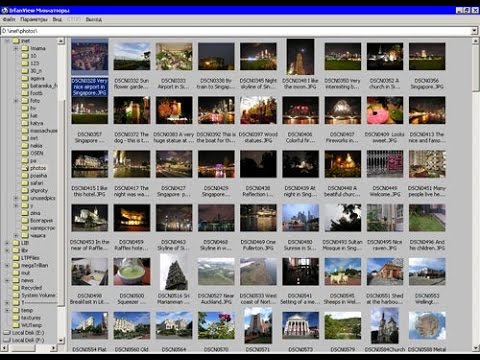480x360 pixels.
Task: Select thumbnail DSCN0495 Nice raven
Action: coord(385,218)
